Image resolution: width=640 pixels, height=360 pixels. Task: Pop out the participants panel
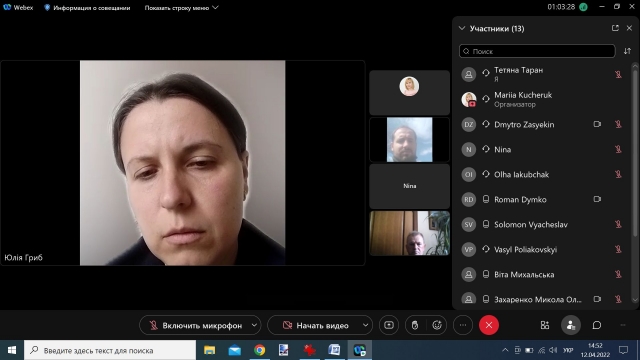click(x=615, y=28)
